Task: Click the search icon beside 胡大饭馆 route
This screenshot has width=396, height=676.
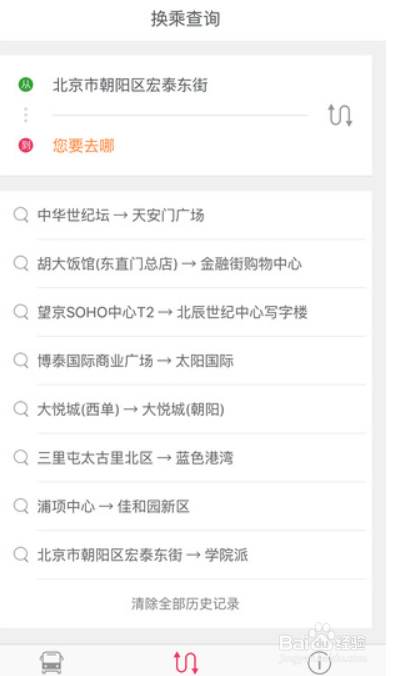Action: click(21, 263)
